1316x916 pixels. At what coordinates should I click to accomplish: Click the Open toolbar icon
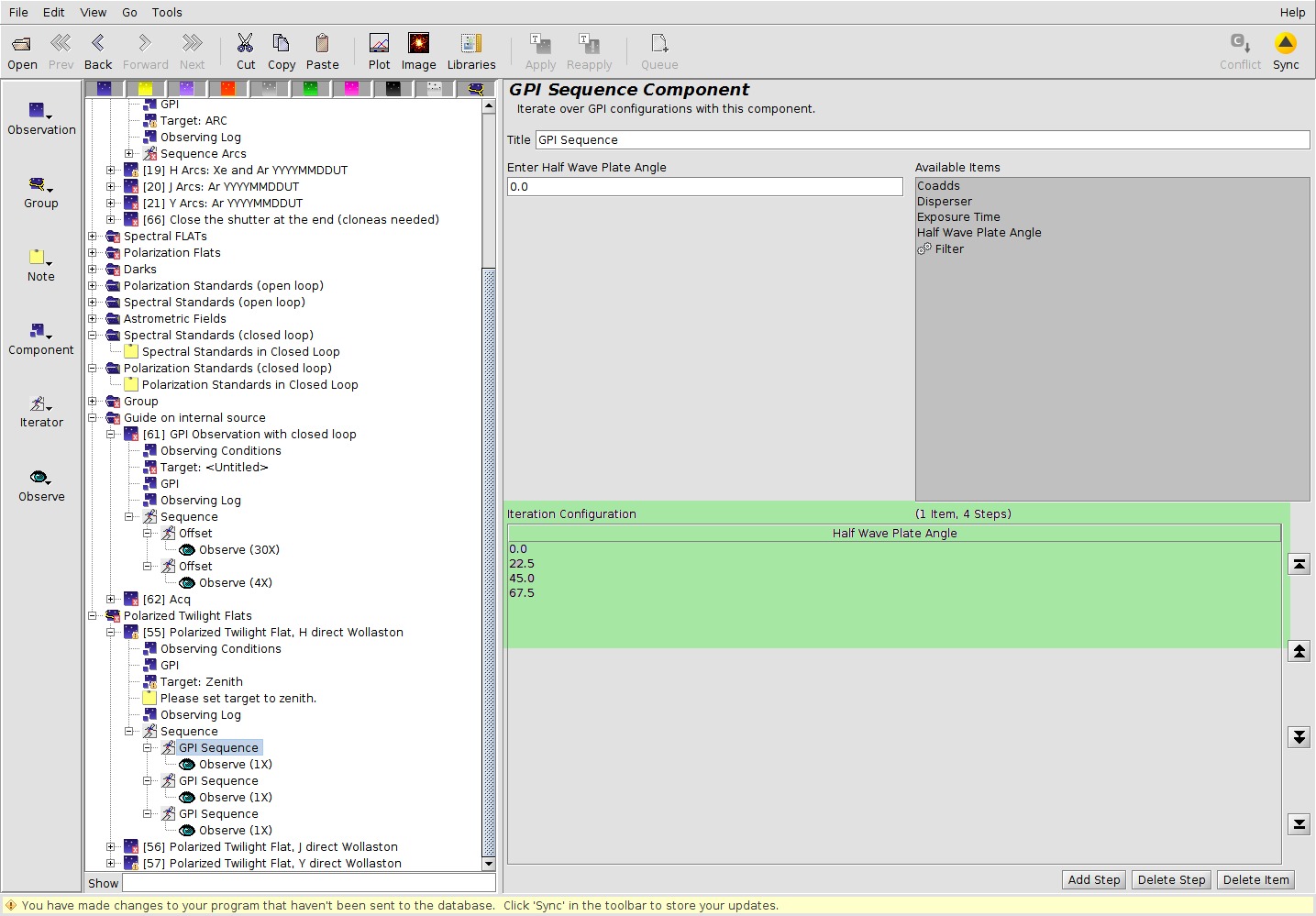22,43
